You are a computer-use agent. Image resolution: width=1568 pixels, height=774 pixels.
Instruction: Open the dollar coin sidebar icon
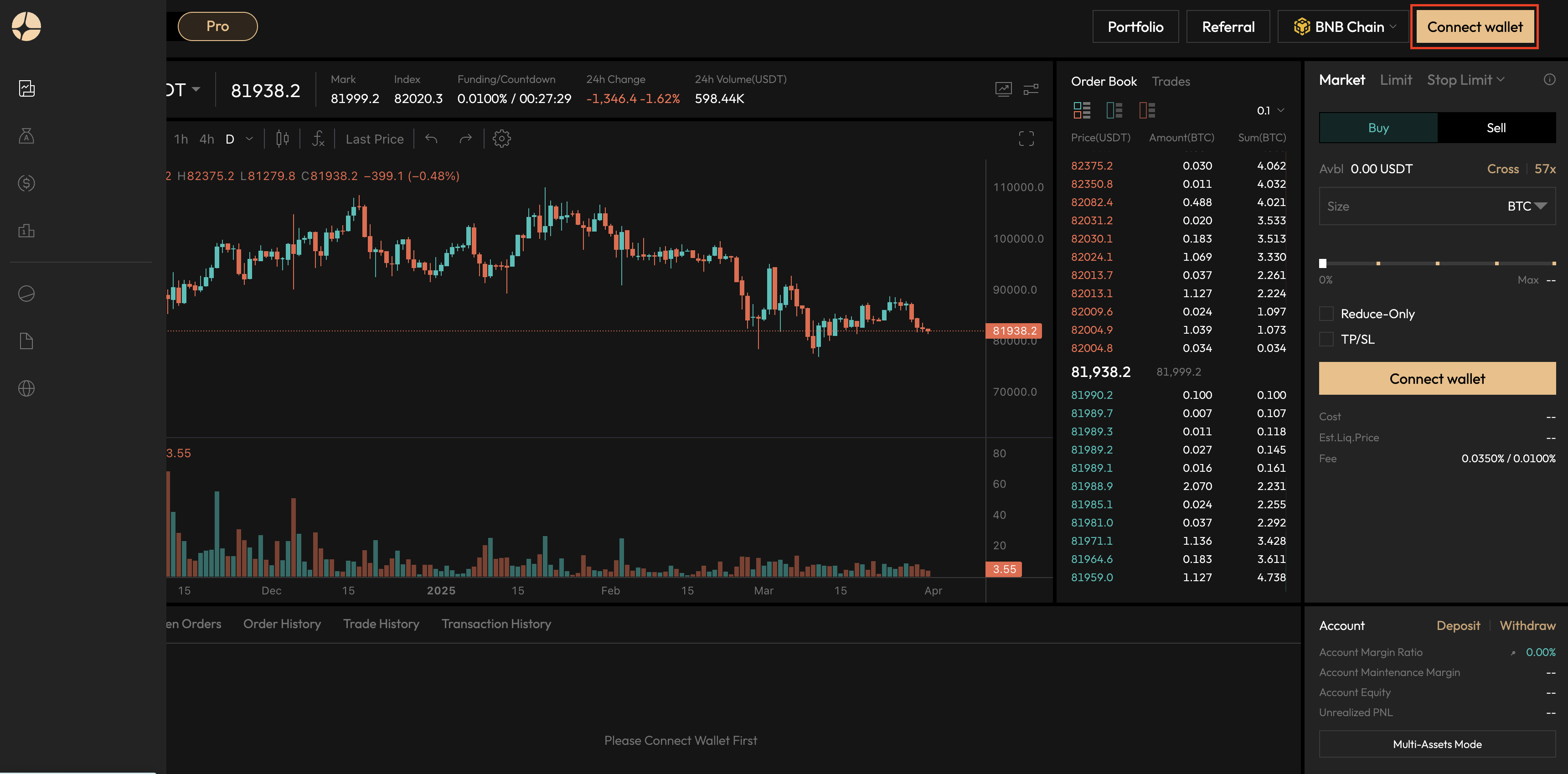pos(26,182)
